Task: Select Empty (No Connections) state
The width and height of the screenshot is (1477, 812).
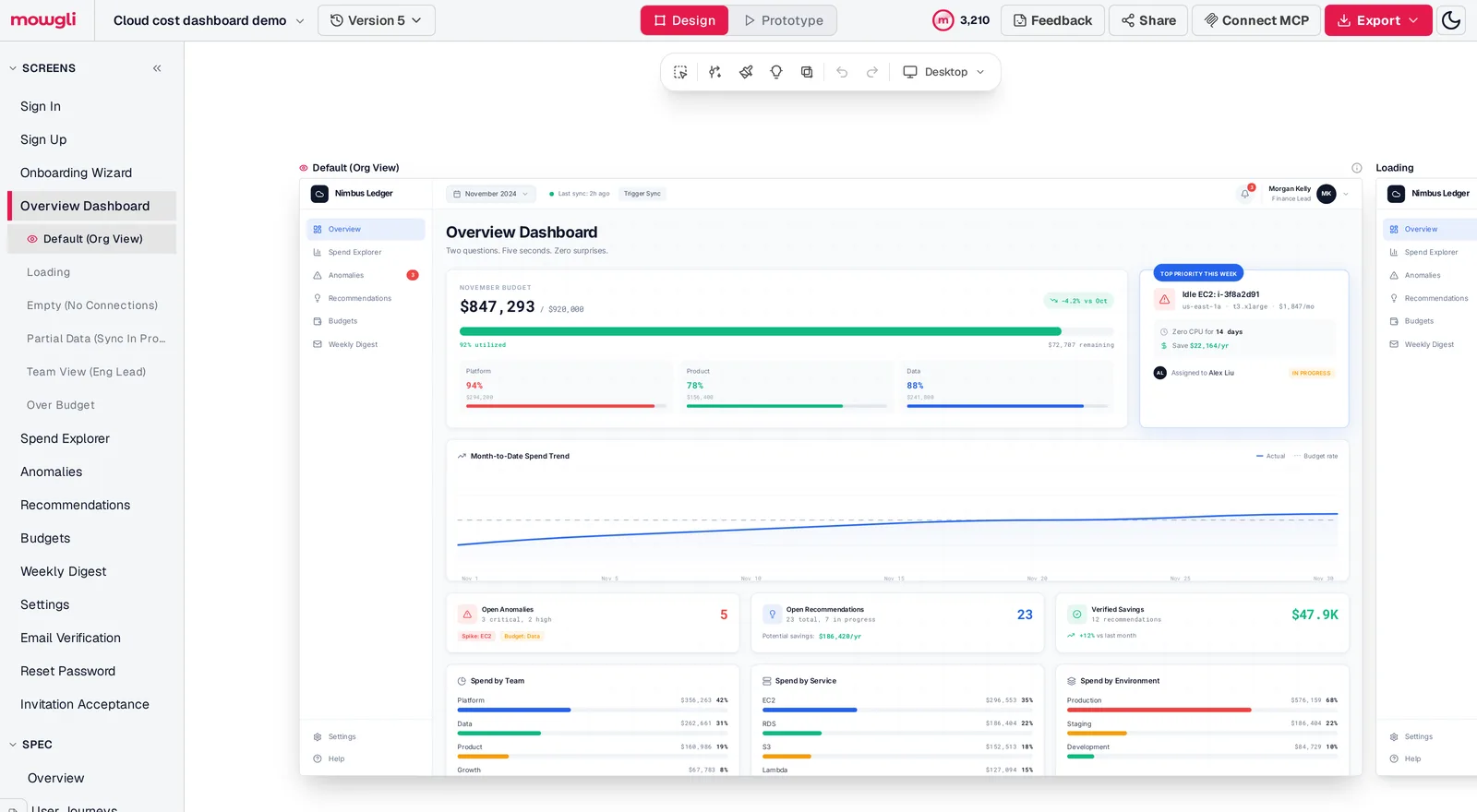Action: [91, 305]
